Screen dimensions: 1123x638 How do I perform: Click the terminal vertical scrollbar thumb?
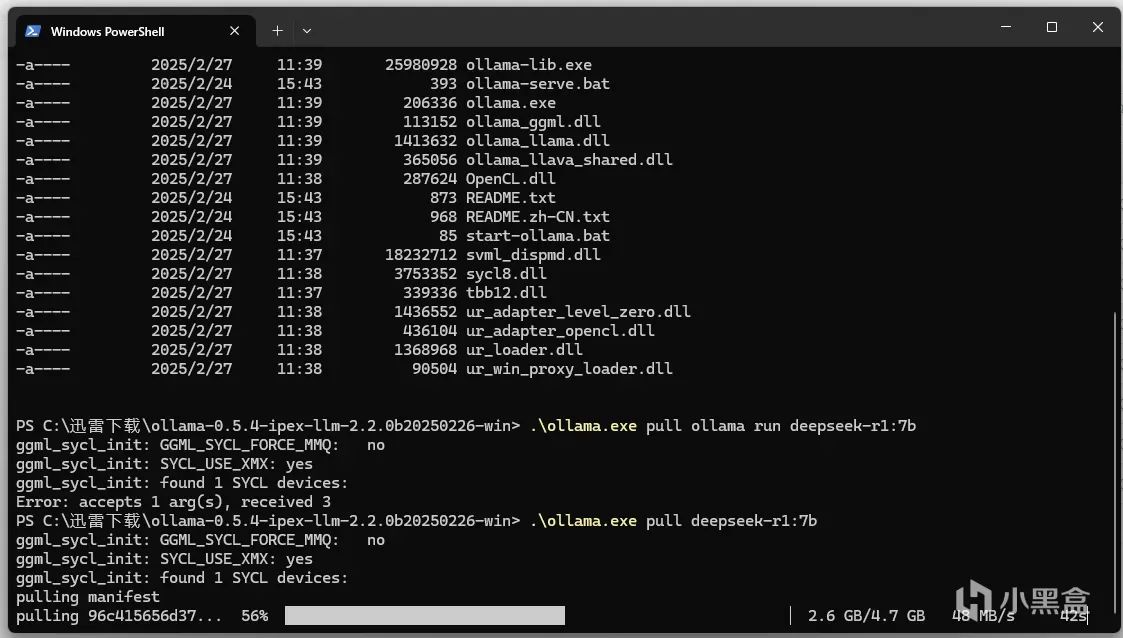pyautogui.click(x=1115, y=465)
